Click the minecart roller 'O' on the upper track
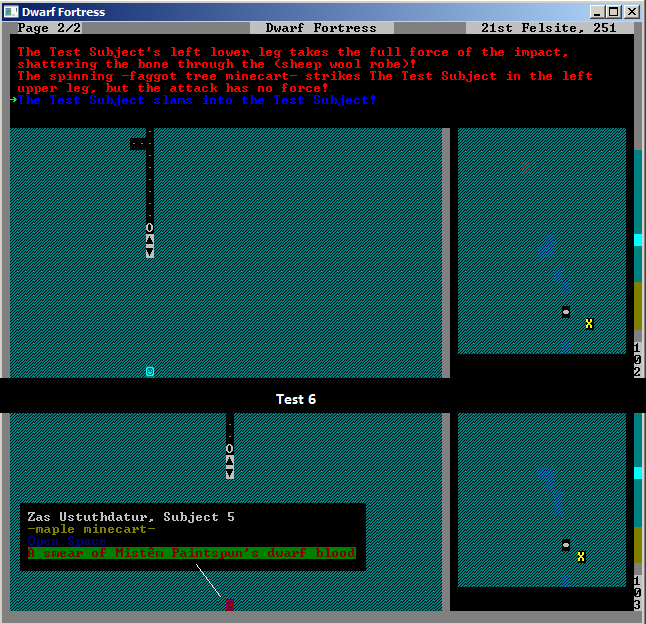The width and height of the screenshot is (646, 624). pos(150,227)
